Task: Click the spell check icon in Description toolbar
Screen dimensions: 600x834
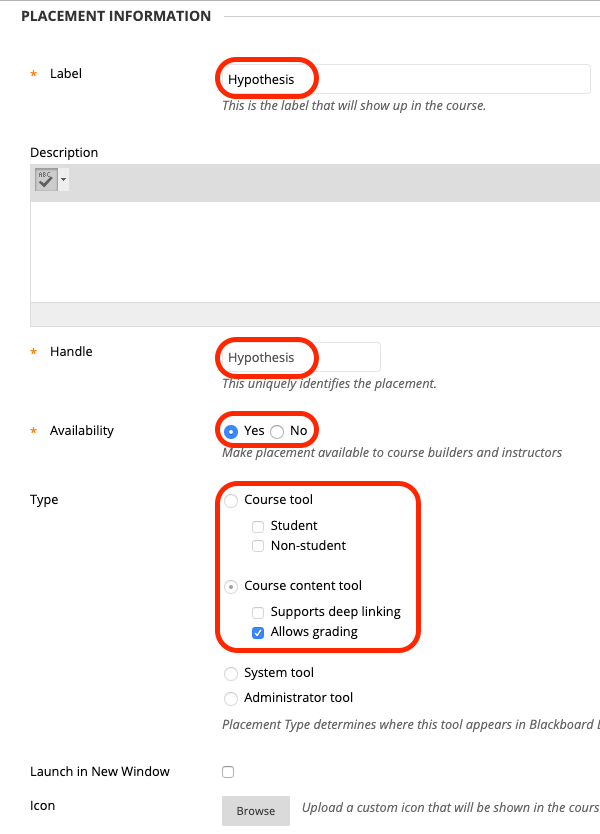Action: click(x=46, y=179)
